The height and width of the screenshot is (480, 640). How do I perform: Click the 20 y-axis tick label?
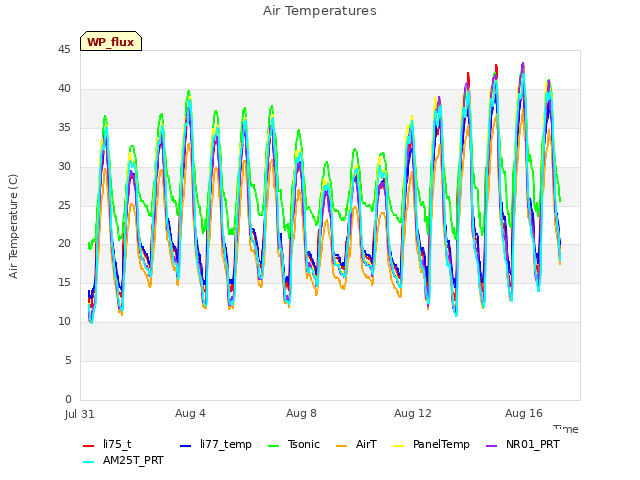tap(64, 244)
